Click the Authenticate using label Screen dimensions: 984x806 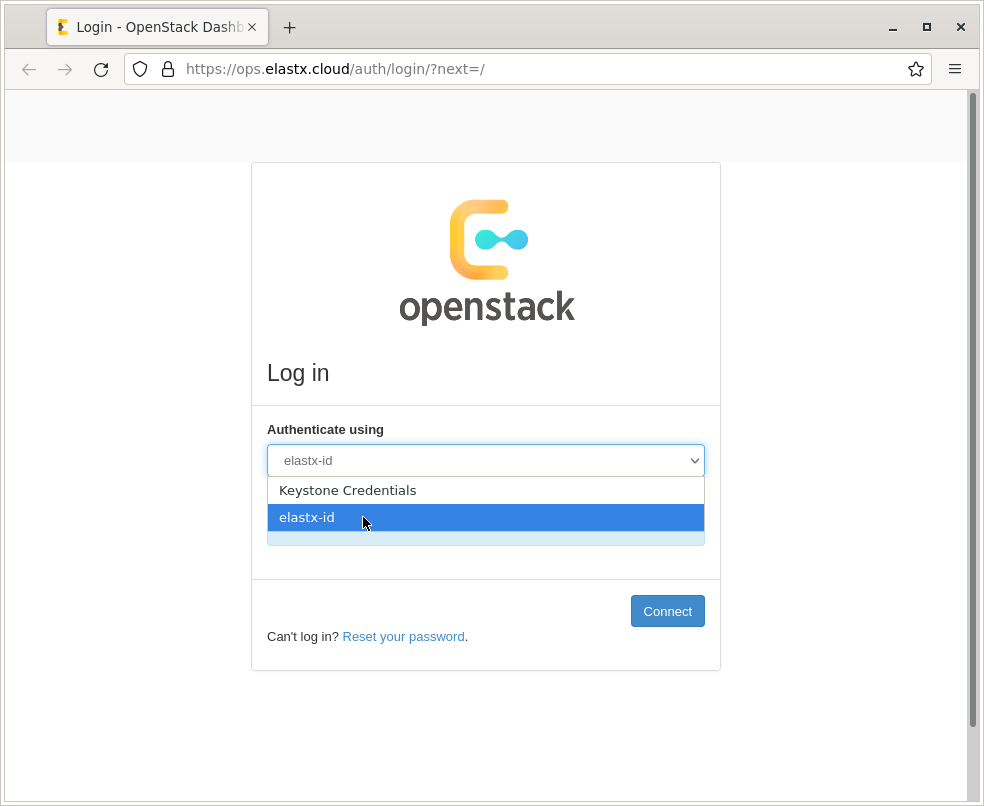(x=325, y=429)
